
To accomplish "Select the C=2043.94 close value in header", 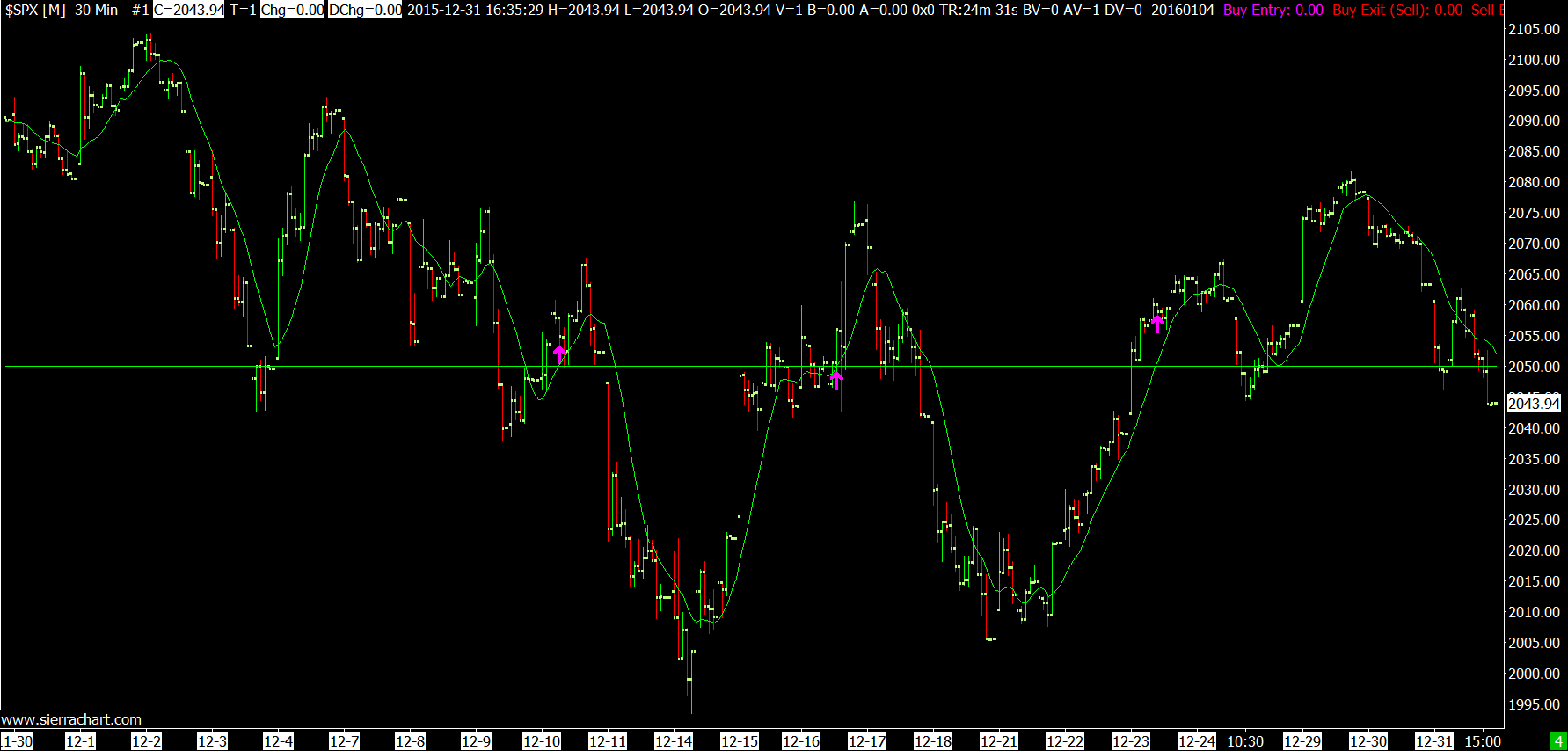I will click(x=189, y=10).
